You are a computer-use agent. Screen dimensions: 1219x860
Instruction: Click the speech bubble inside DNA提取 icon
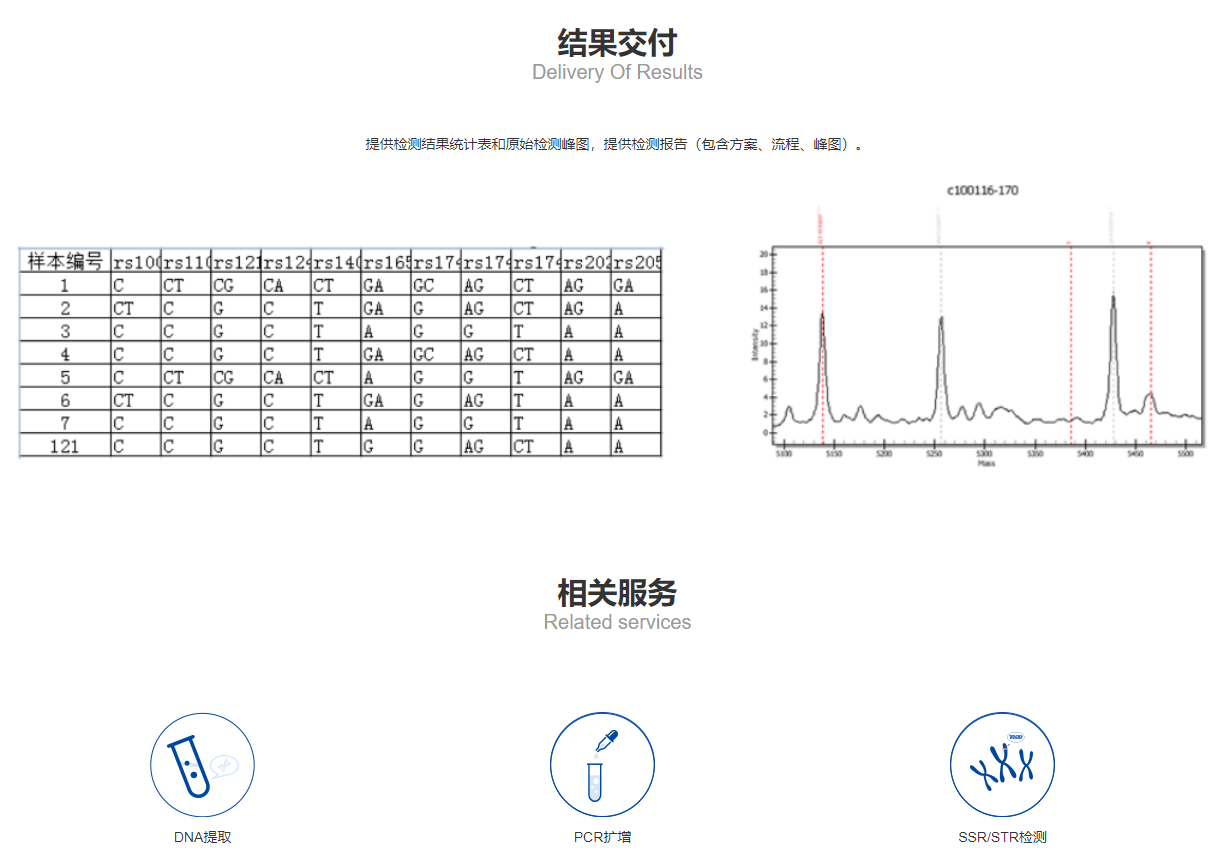point(225,764)
